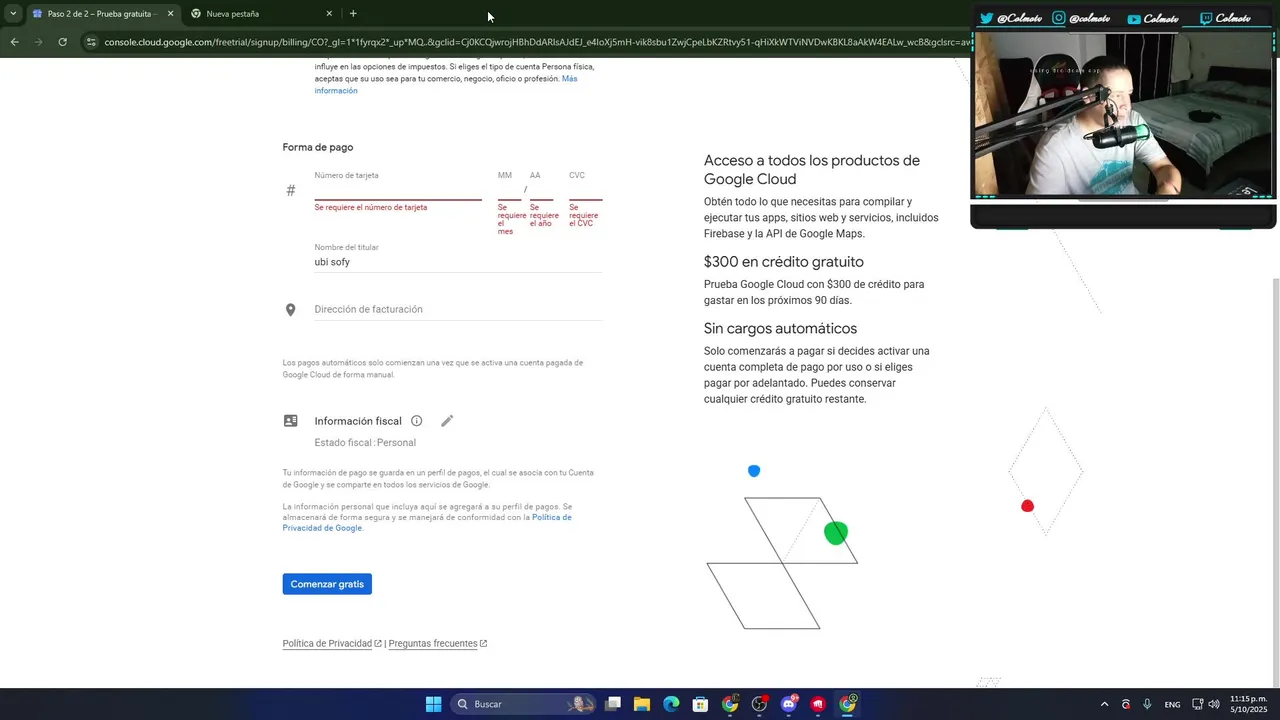Open the red app icon on taskbar
Viewport: 1280px width, 720px height.
818,704
